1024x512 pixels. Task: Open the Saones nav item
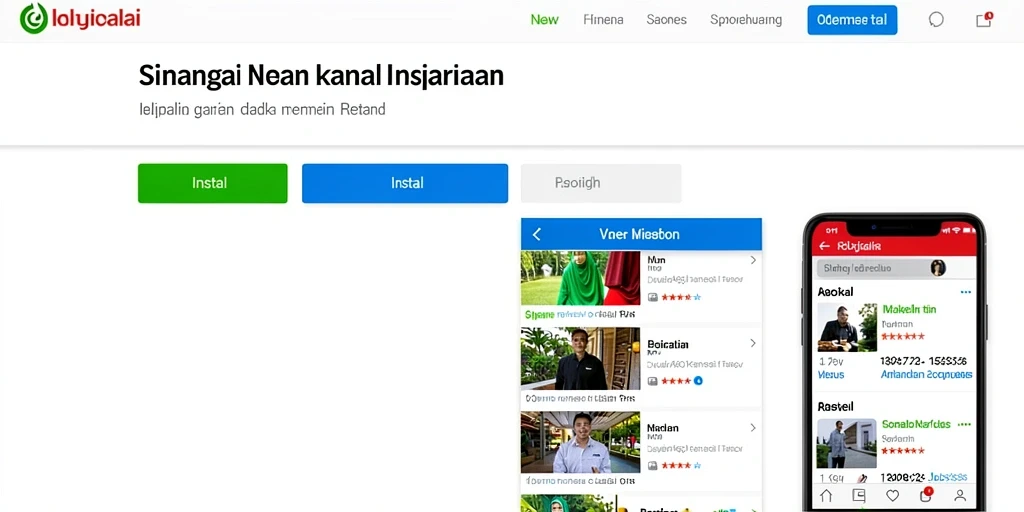coord(666,20)
